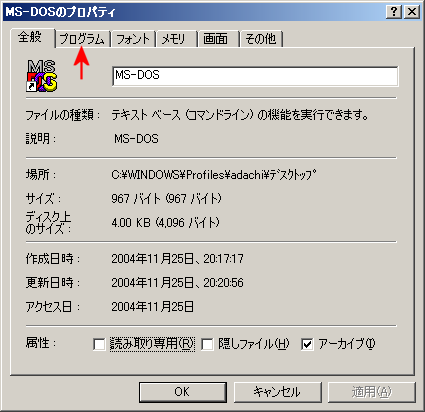The height and width of the screenshot is (412, 425).
Task: Switch to the 画面 tab
Action: 219,39
